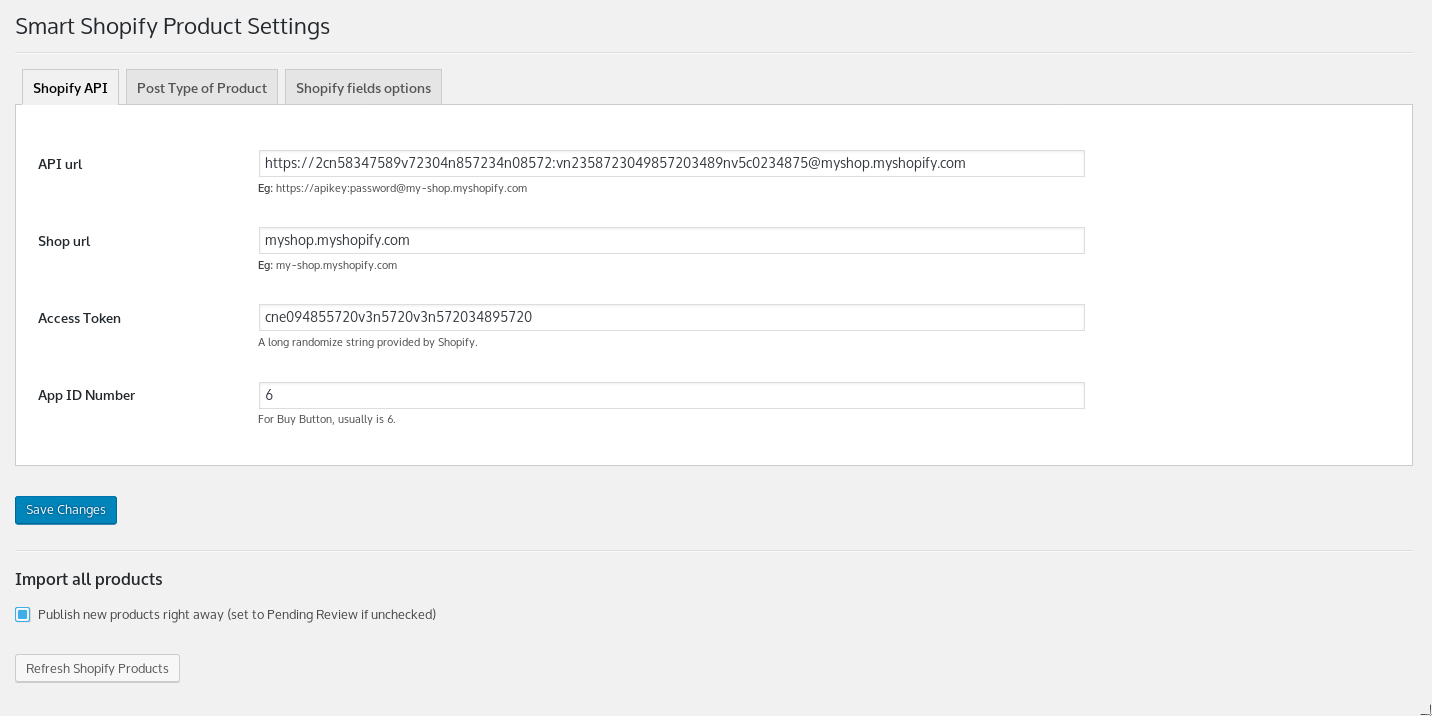Open the Shopify fields options tab
This screenshot has width=1432, height=716.
tap(363, 87)
